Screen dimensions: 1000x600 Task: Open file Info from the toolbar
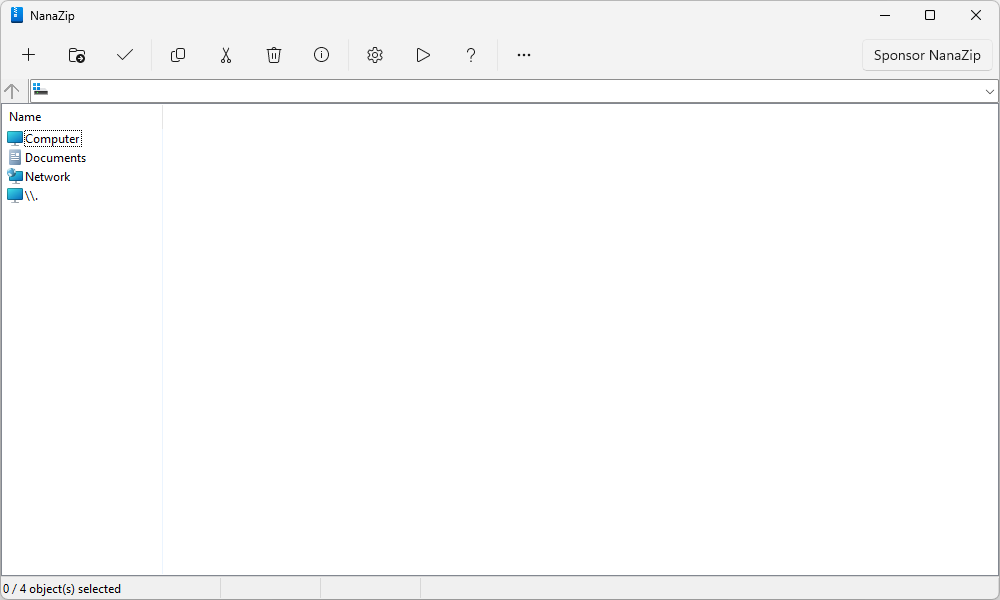click(x=322, y=55)
